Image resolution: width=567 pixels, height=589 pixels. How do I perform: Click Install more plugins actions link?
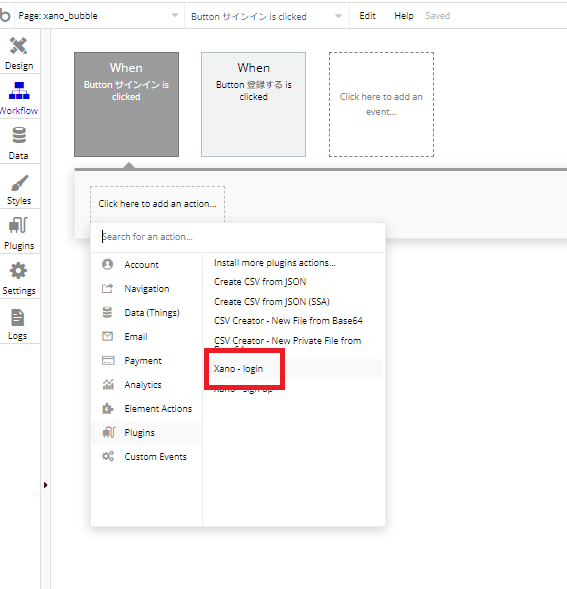(275, 263)
